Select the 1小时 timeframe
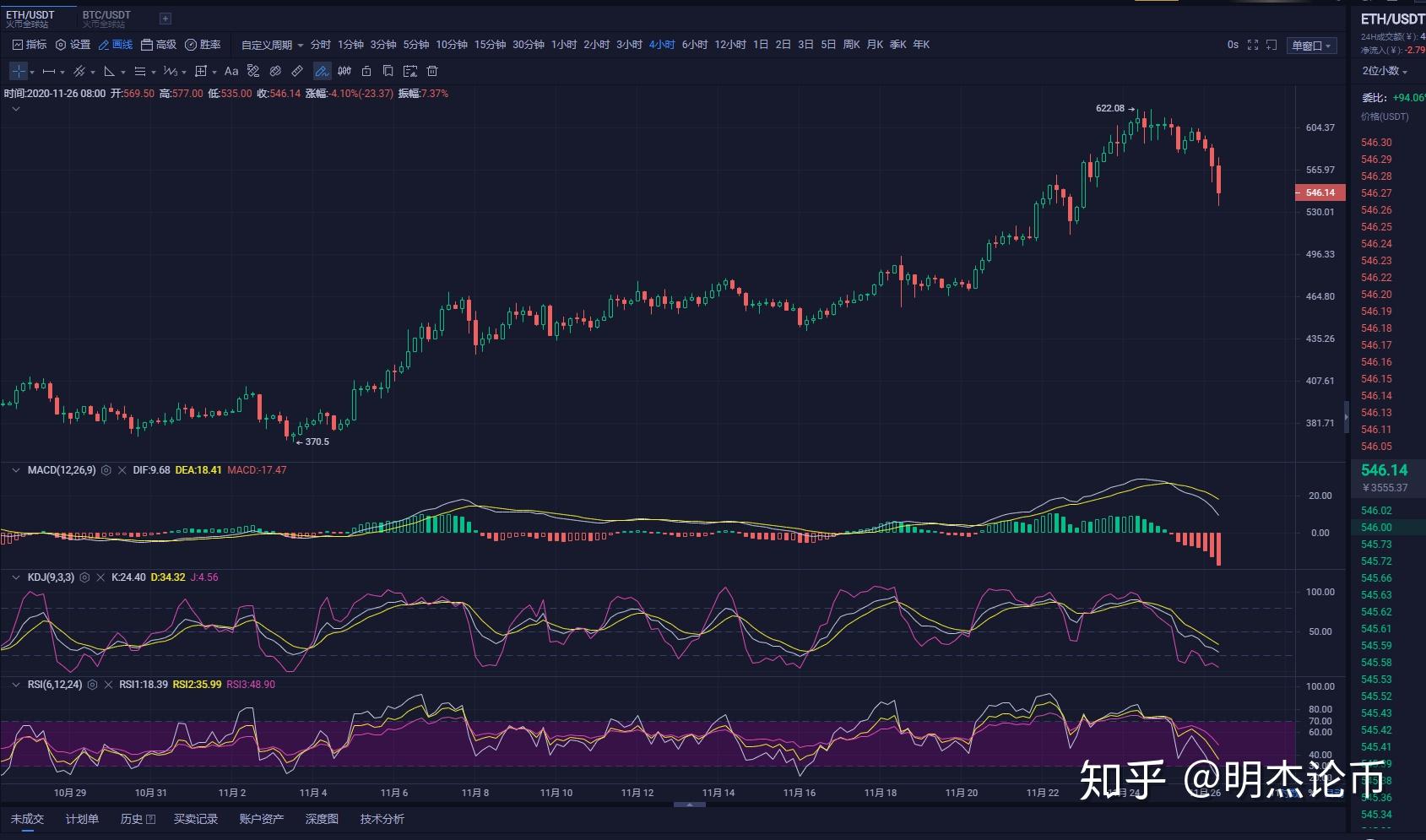This screenshot has width=1426, height=840. (x=564, y=45)
